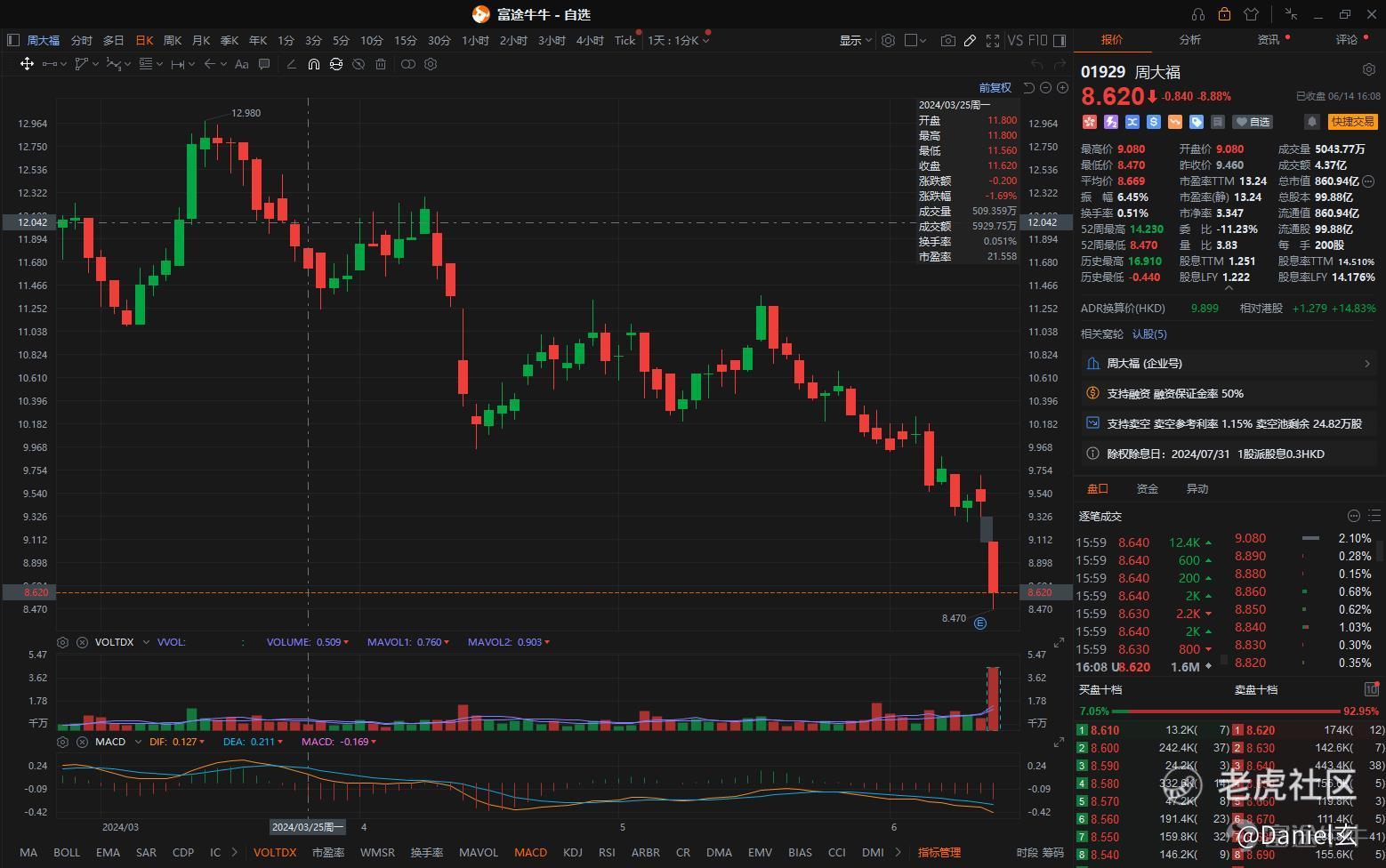Open VS stock comparison
The image size is (1386, 868).
pyautogui.click(x=1015, y=40)
